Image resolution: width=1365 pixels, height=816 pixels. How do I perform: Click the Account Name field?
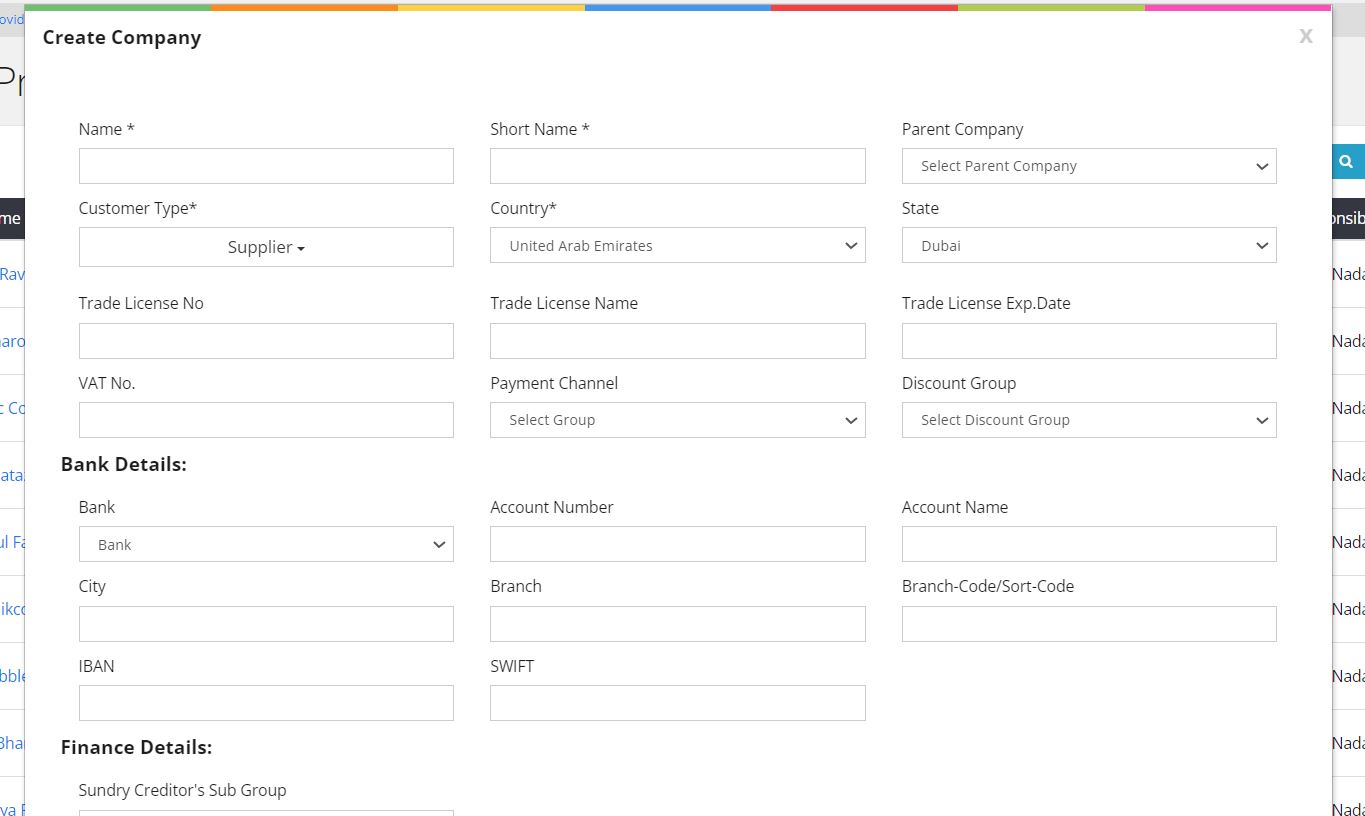coord(1088,544)
